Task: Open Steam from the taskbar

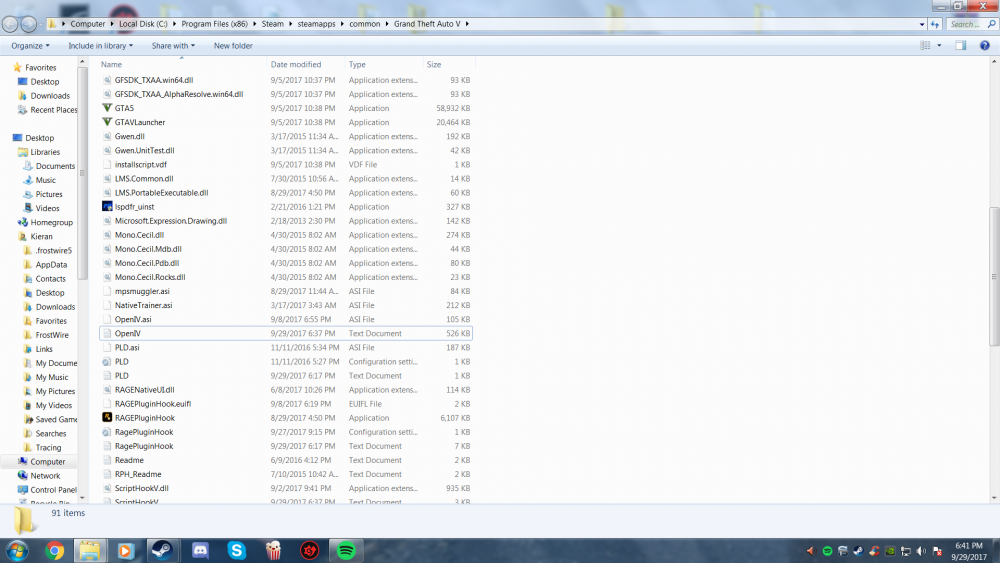Action: coord(162,550)
